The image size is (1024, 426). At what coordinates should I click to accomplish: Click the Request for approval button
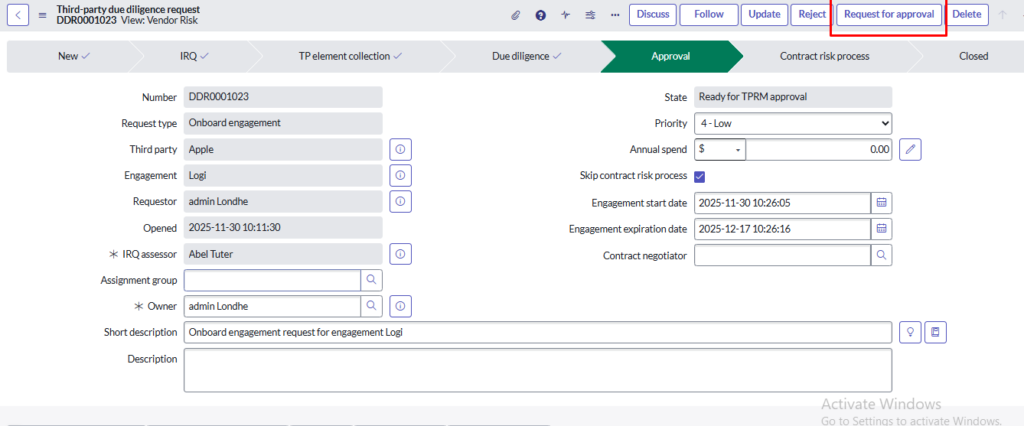tap(889, 15)
